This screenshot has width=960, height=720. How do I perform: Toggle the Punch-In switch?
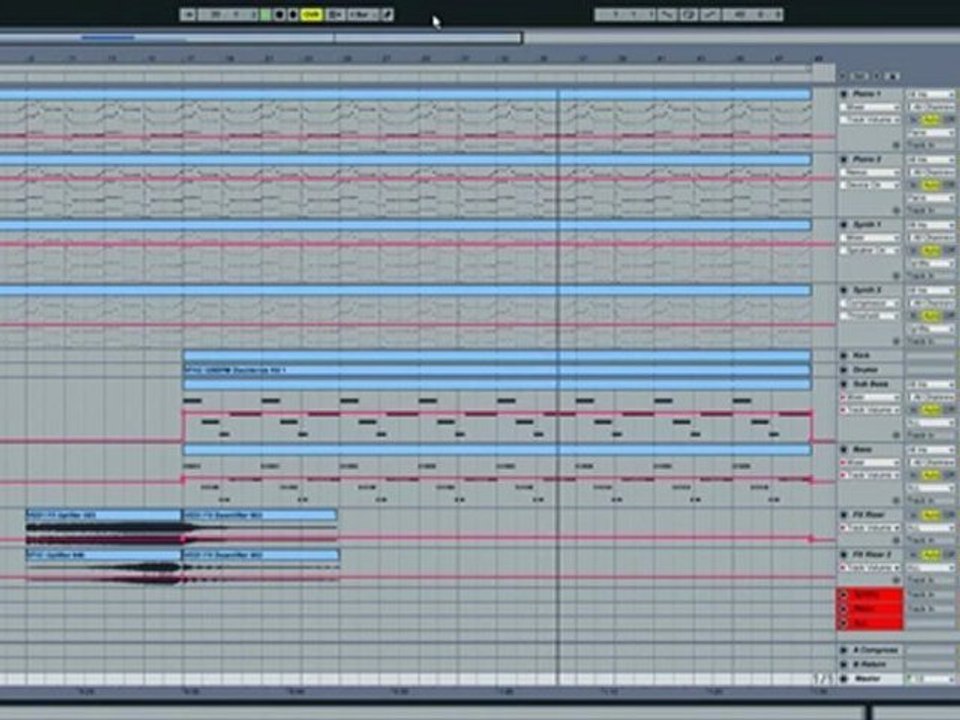coord(667,15)
